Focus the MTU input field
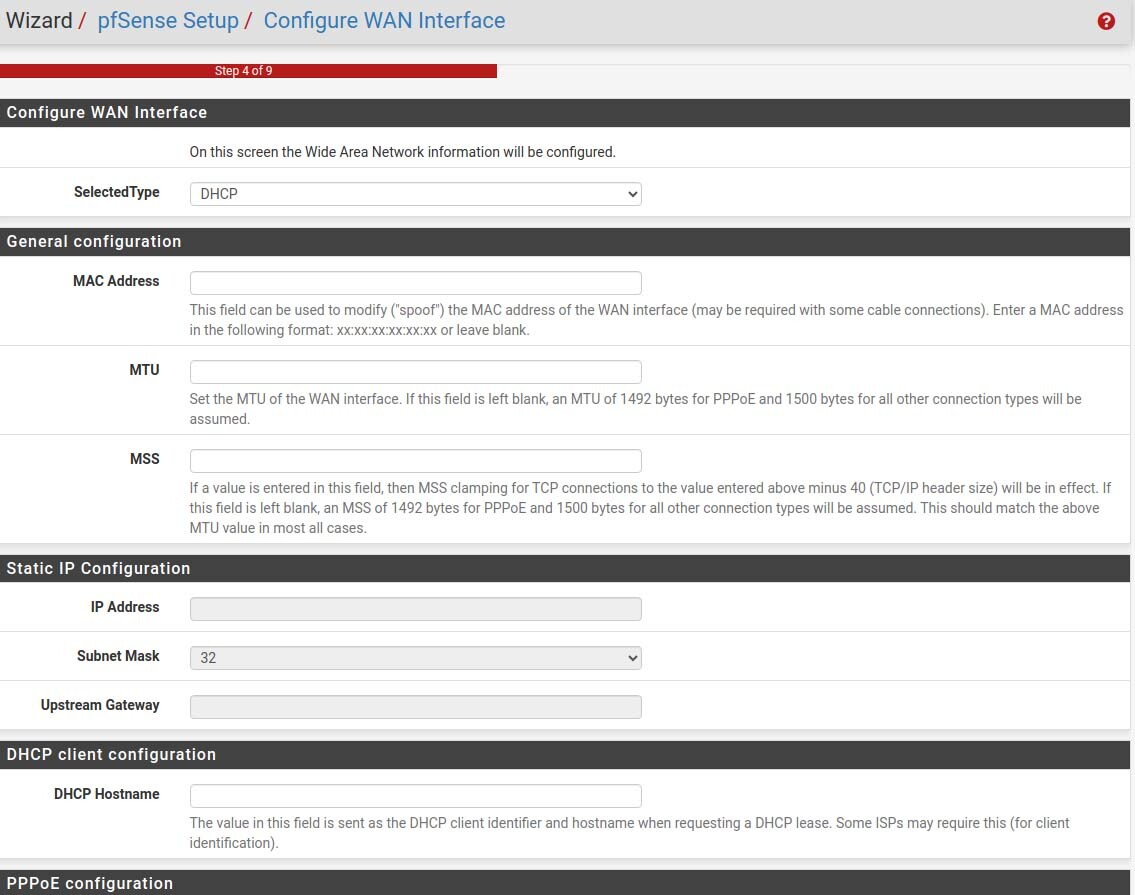 click(415, 371)
